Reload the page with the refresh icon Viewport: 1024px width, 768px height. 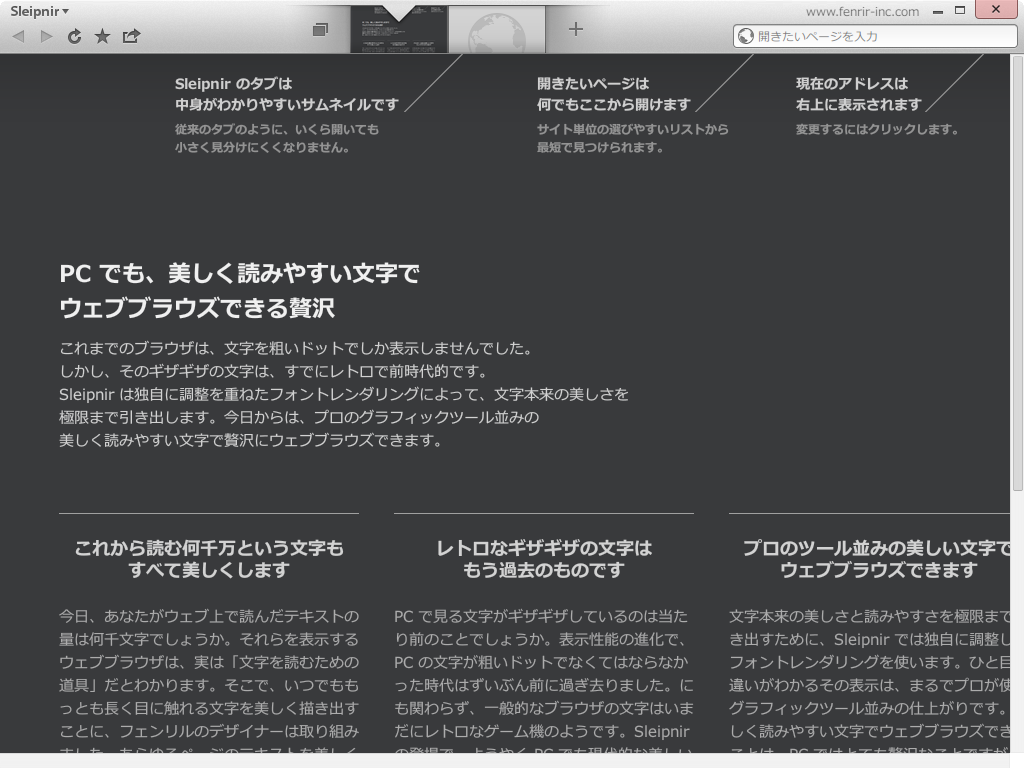74,37
